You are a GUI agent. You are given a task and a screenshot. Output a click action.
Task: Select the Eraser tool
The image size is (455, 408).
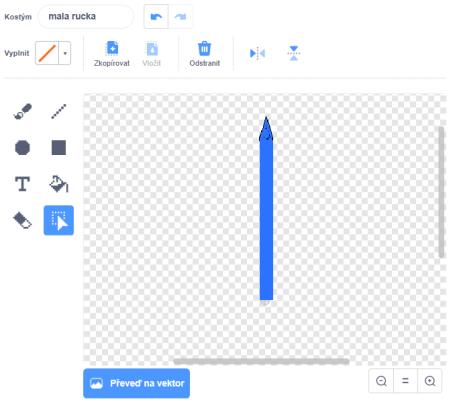point(23,220)
